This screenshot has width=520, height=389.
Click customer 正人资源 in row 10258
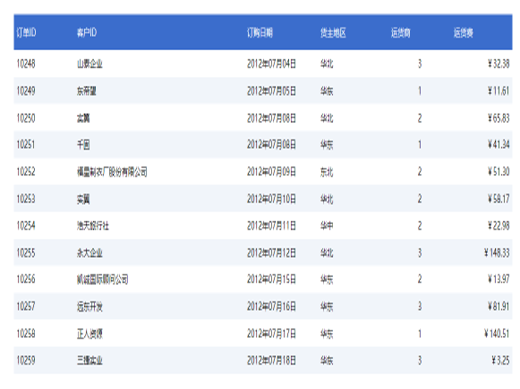click(90, 333)
